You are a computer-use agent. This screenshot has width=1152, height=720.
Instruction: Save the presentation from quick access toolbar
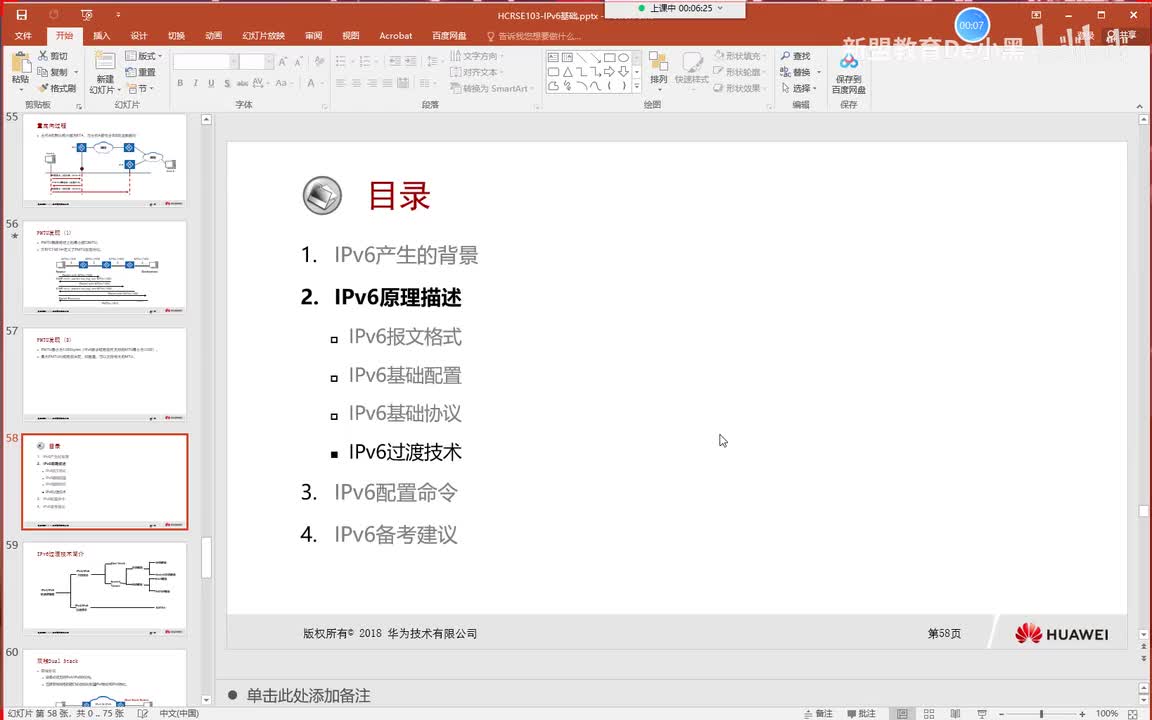click(x=21, y=14)
